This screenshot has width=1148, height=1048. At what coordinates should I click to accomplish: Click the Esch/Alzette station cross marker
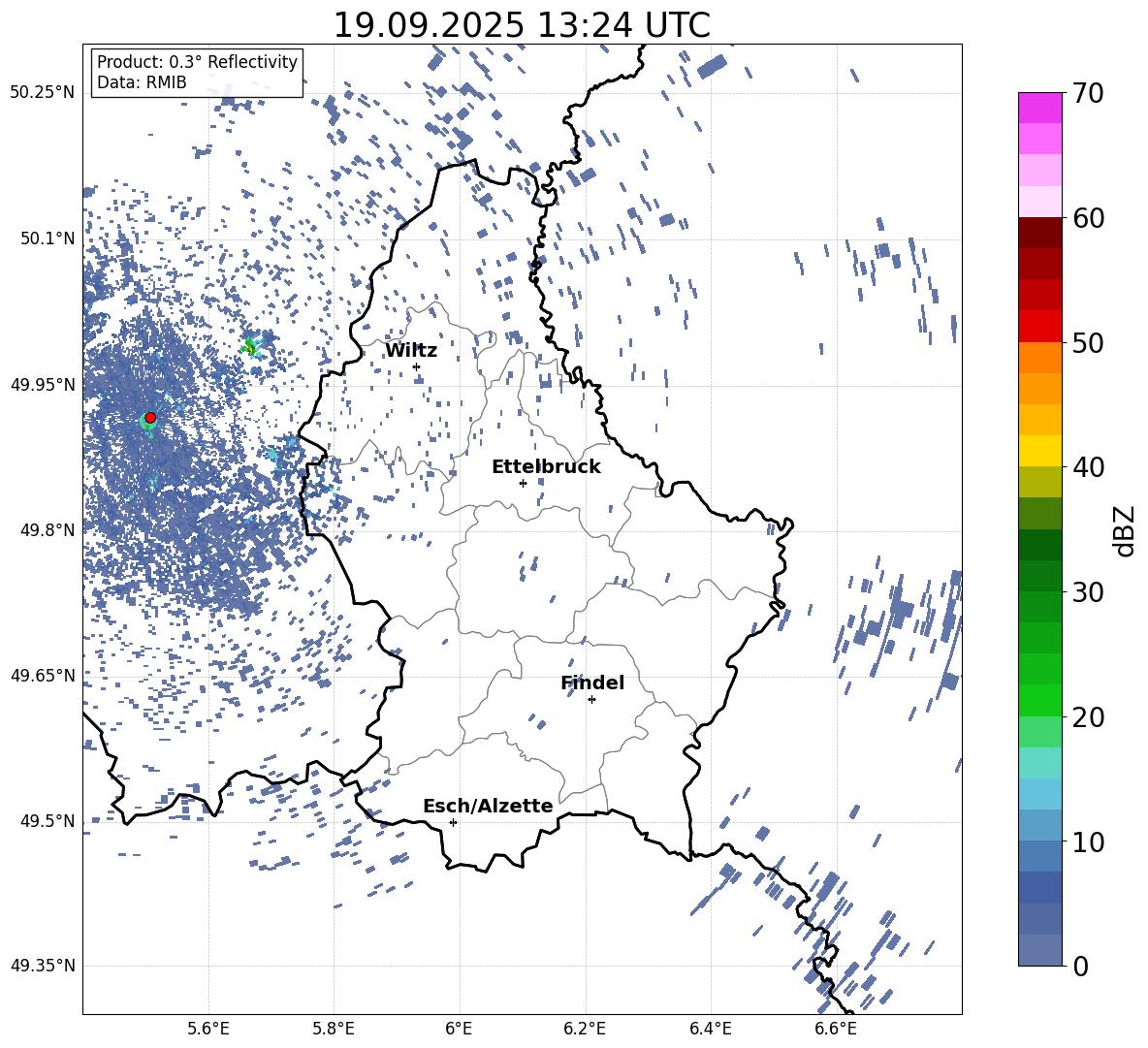(453, 822)
